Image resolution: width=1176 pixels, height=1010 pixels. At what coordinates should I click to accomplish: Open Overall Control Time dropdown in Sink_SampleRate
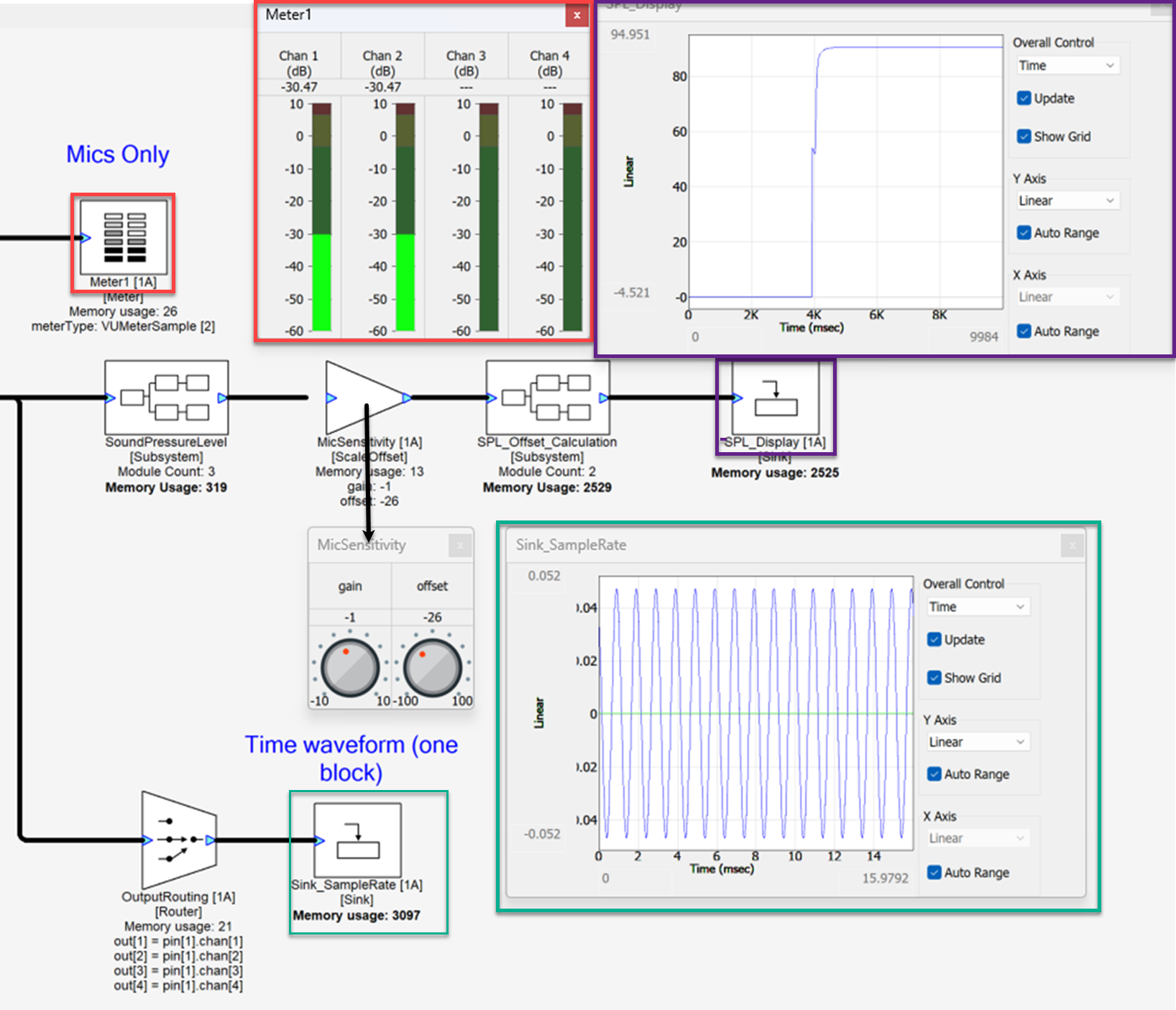(x=977, y=607)
